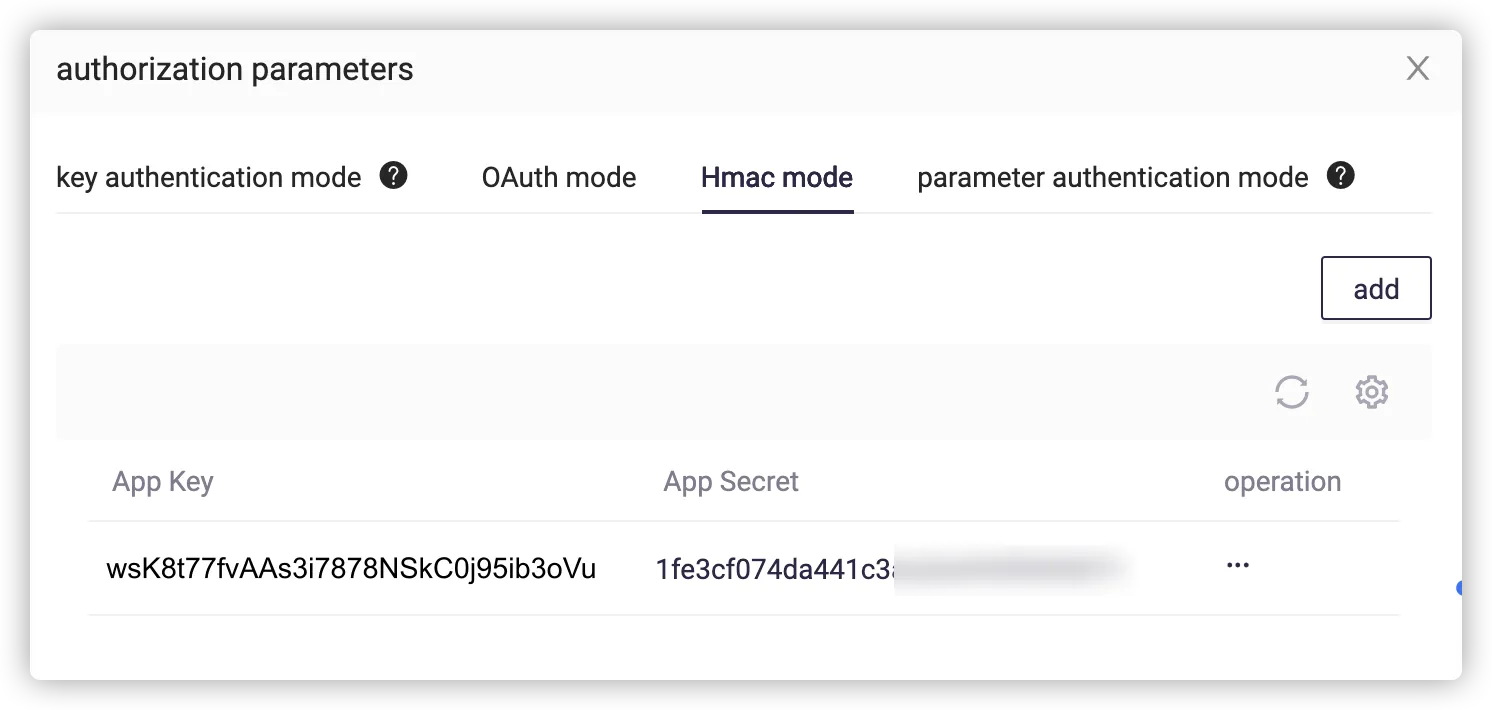Click help icon beside key authentication mode

pyautogui.click(x=394, y=176)
